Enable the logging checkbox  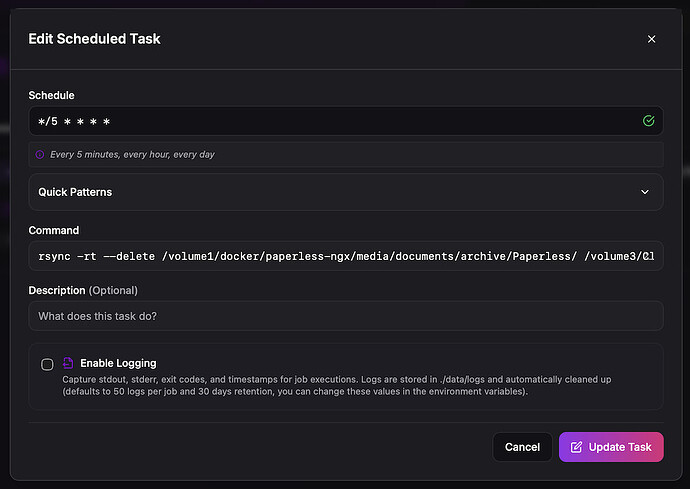[47, 364]
